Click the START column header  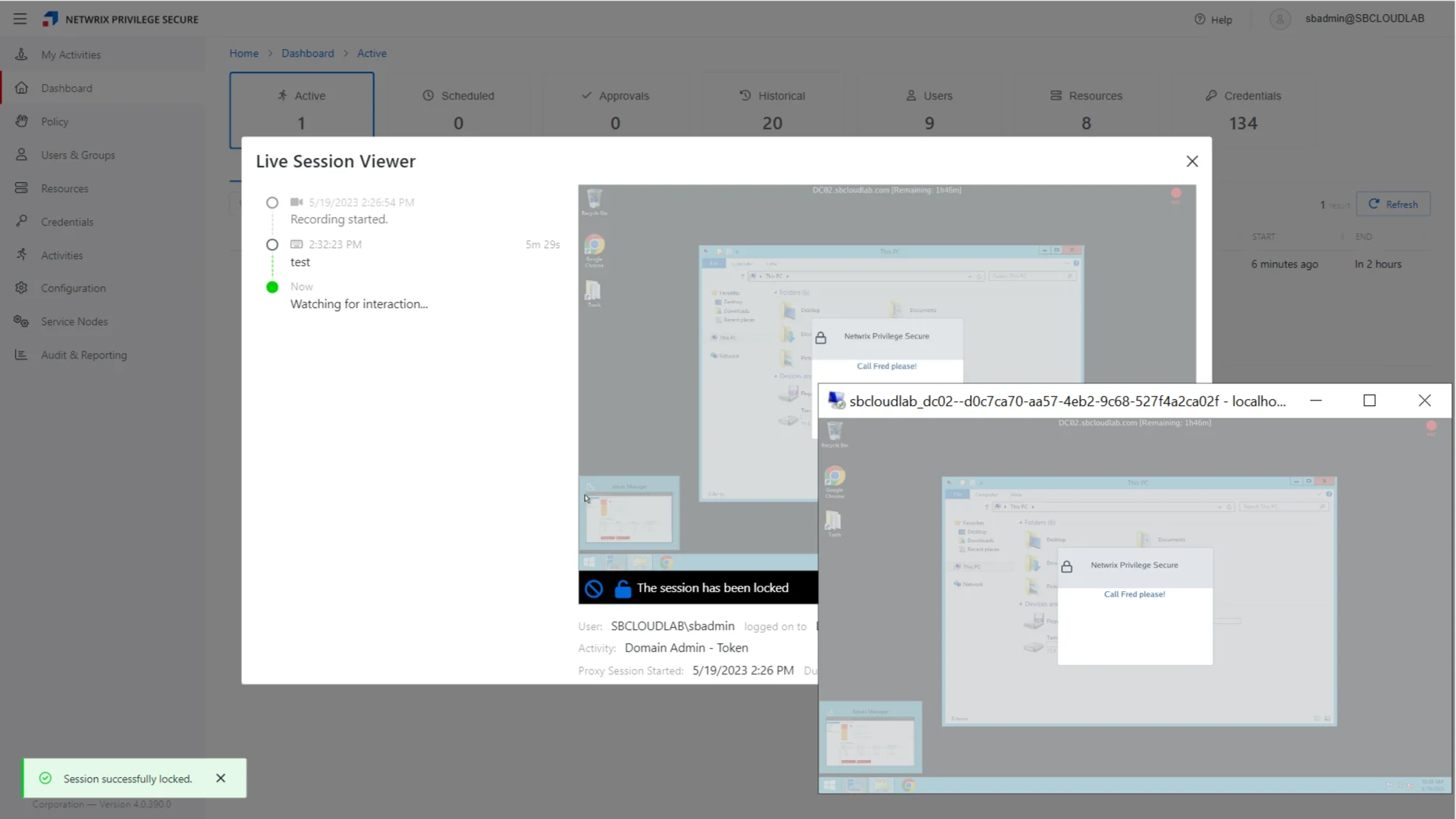[x=1263, y=236]
